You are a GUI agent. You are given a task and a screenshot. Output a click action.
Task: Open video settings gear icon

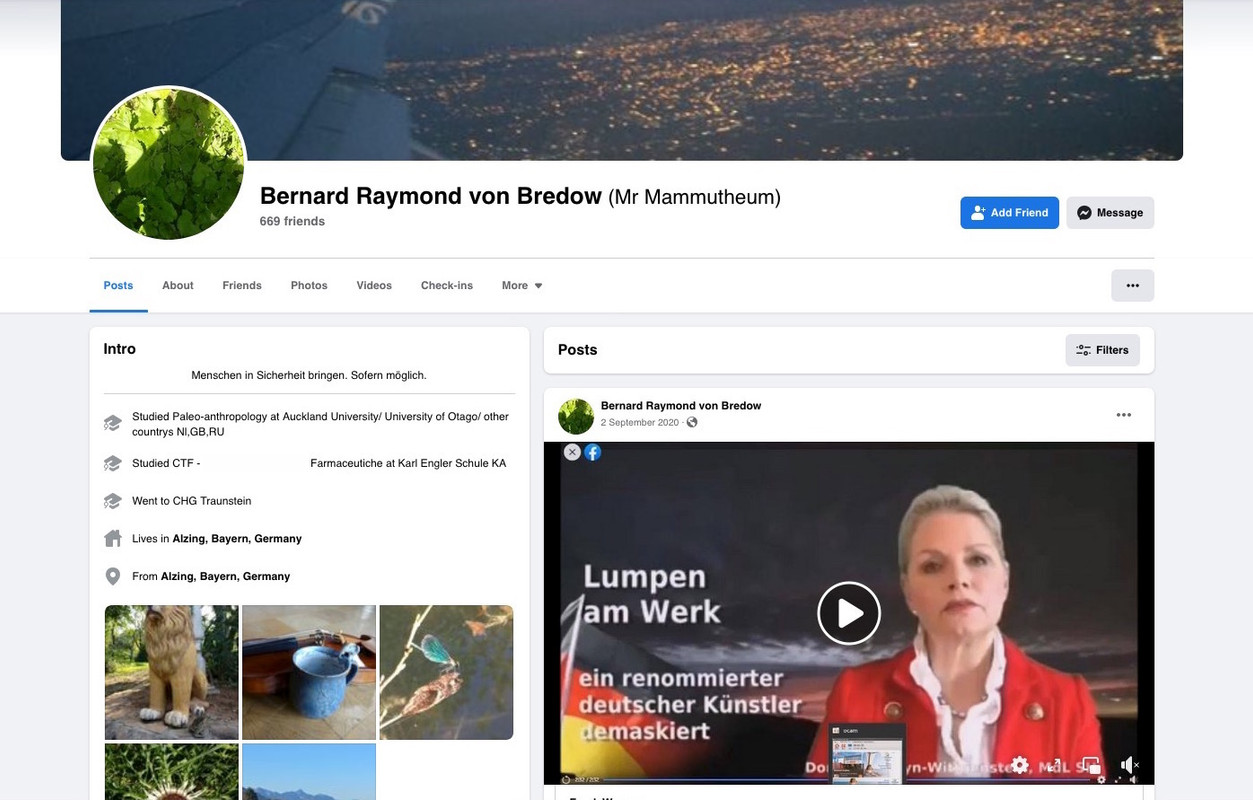point(1019,765)
